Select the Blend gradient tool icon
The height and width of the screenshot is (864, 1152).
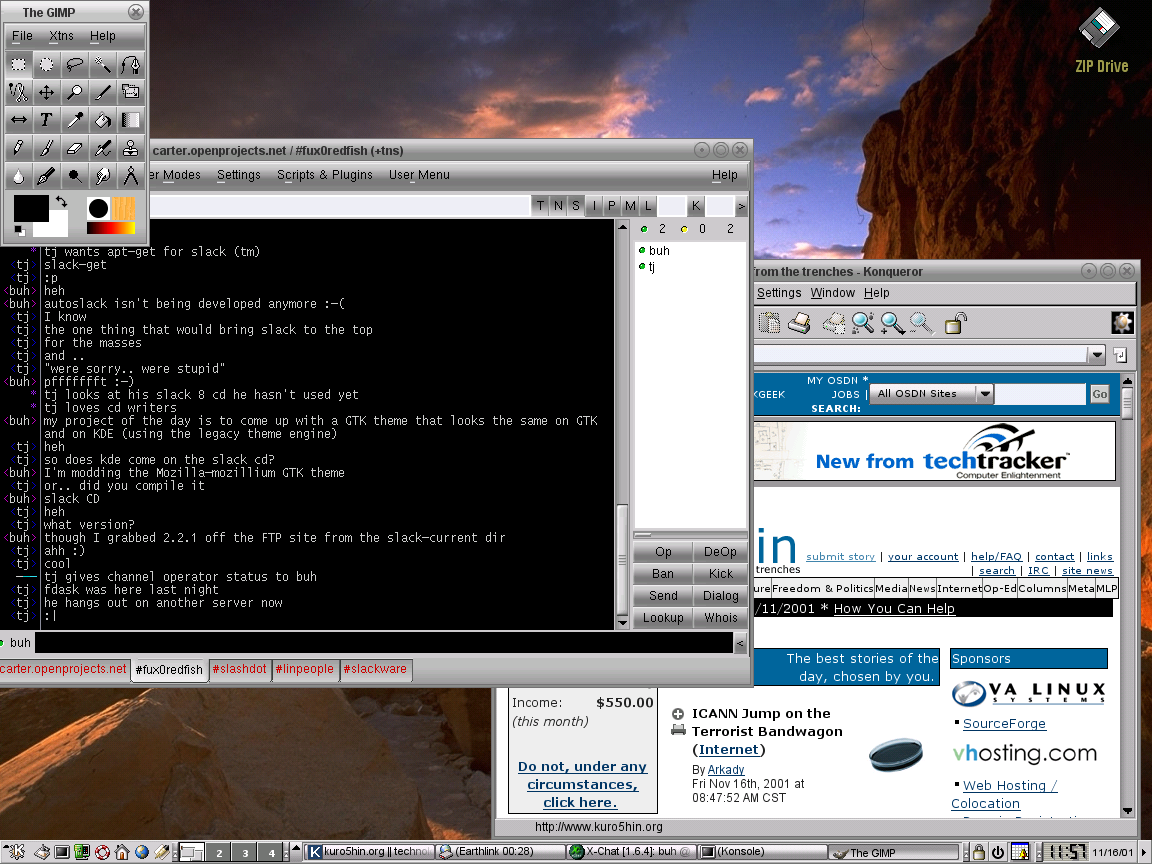(x=130, y=120)
